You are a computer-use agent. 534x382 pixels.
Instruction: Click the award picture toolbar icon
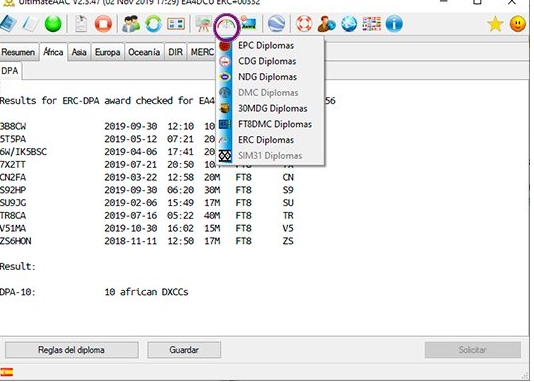tap(249, 24)
